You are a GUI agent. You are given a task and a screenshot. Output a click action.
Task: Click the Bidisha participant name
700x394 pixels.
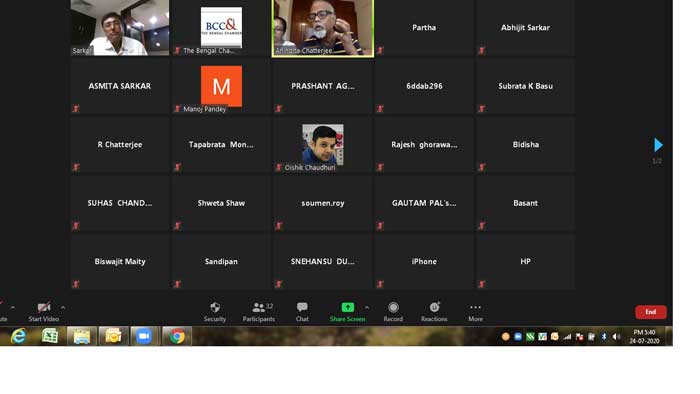tap(525, 145)
